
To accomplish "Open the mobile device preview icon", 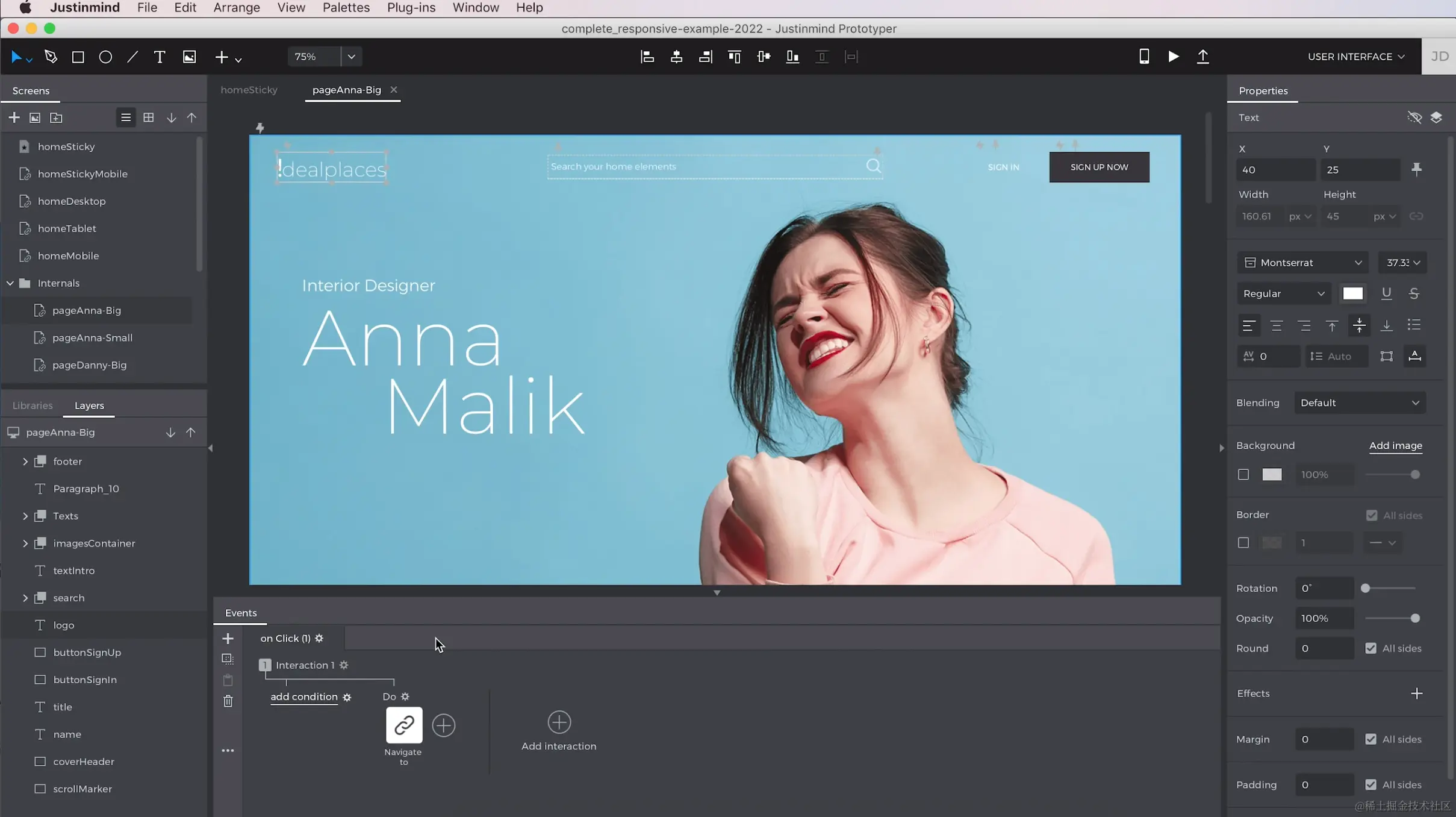I will coord(1144,57).
